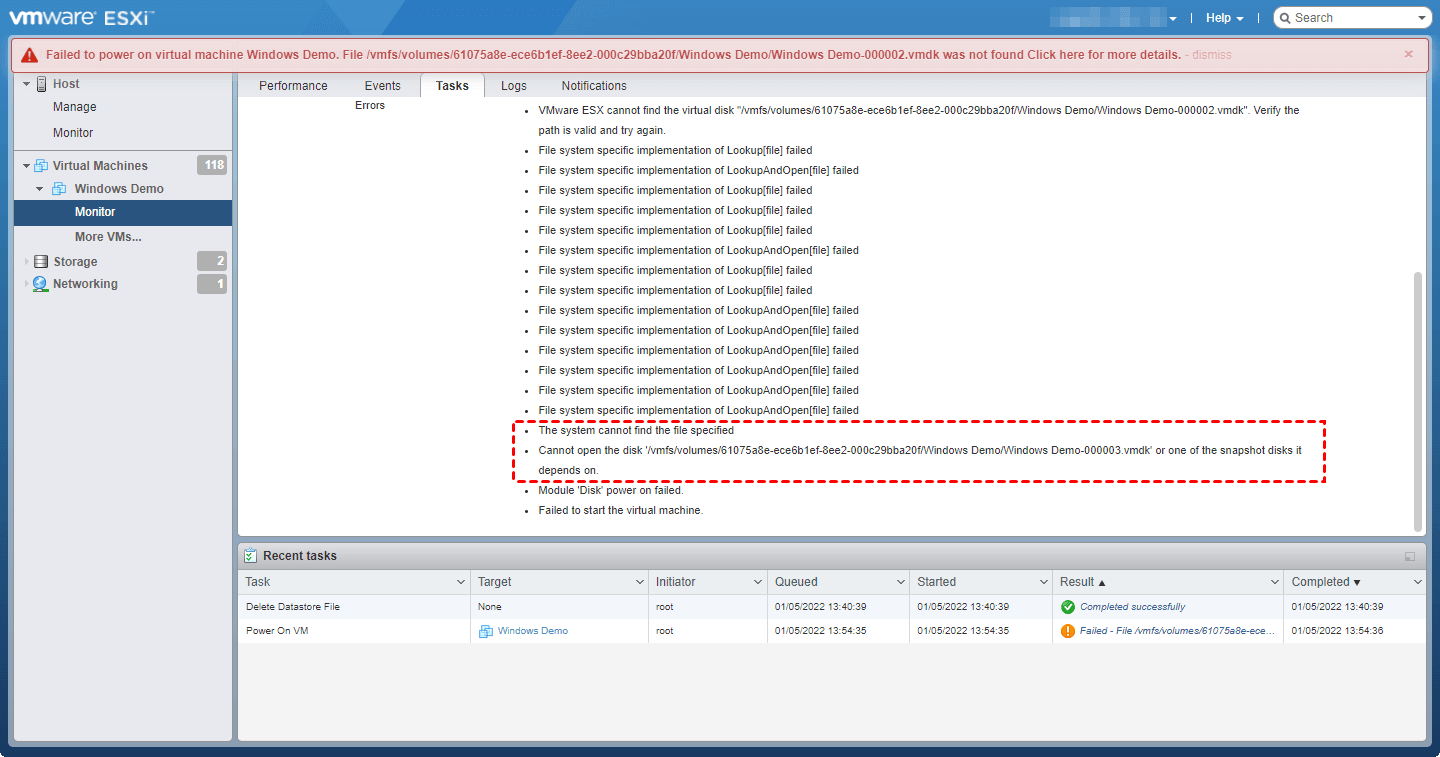The width and height of the screenshot is (1440, 757).
Task: Click 'VMware ESX cannot find the virtual disk' message
Action: coord(919,120)
